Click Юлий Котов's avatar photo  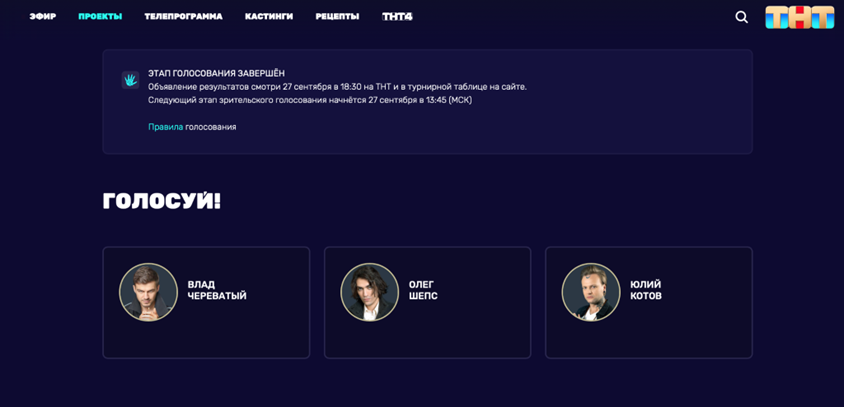coord(590,292)
